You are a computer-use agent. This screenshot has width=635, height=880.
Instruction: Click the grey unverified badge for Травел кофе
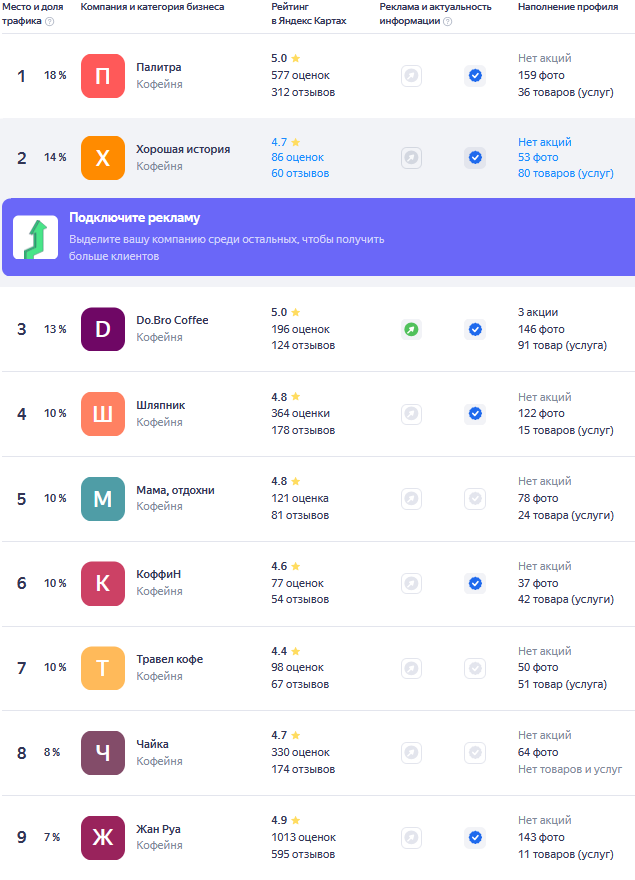click(475, 668)
